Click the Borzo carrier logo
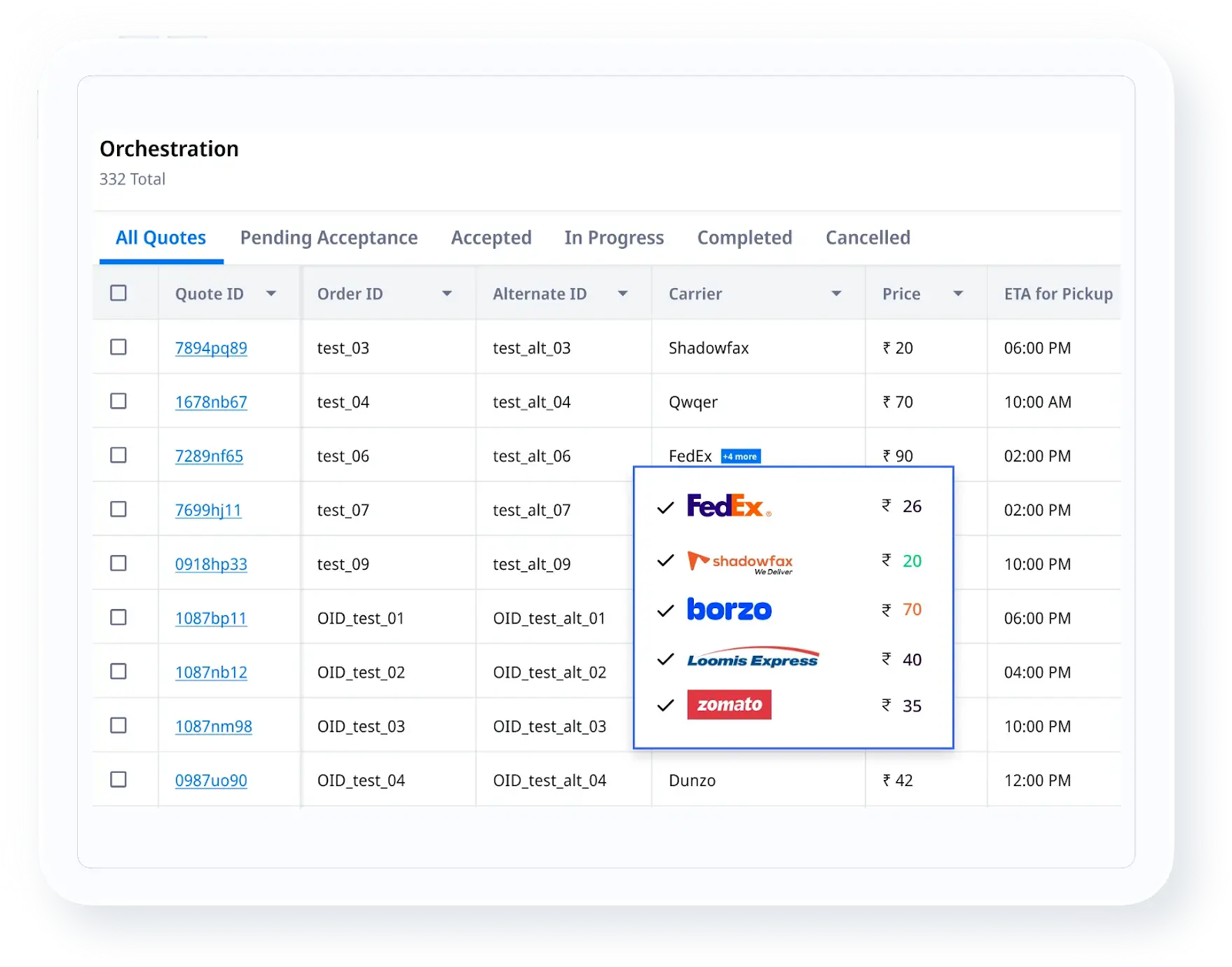 [x=728, y=609]
